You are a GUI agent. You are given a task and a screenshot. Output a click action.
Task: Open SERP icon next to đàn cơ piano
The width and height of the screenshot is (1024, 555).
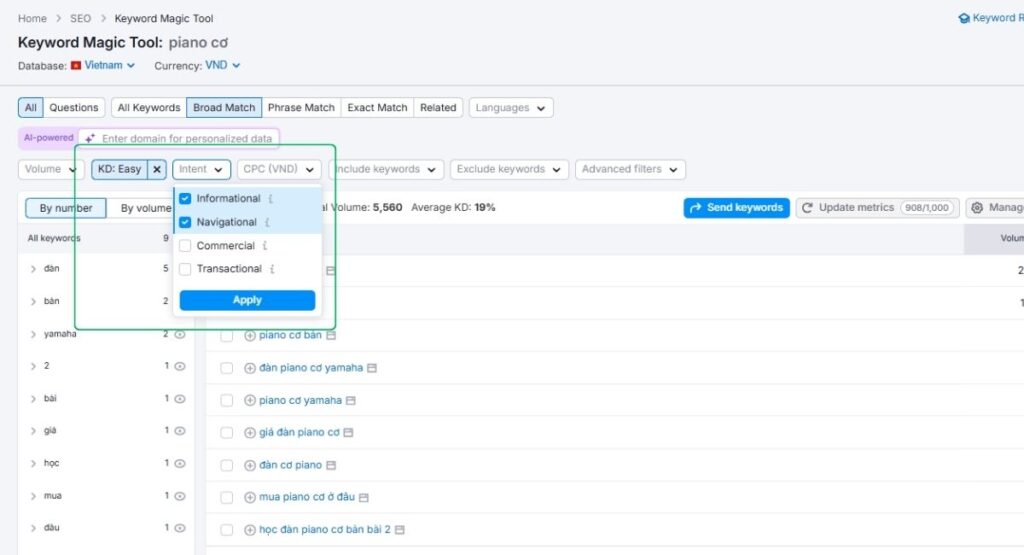[331, 466]
